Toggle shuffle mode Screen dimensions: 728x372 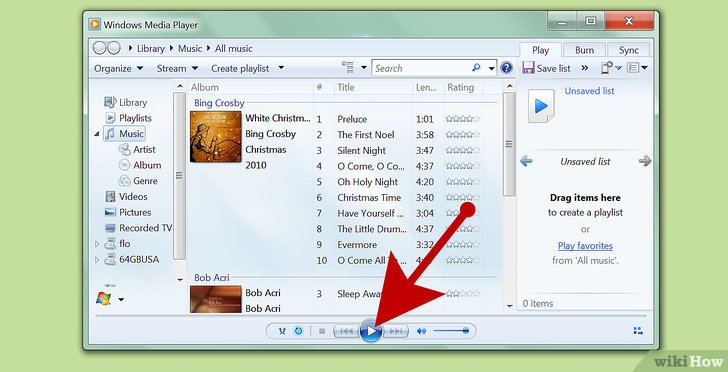coord(282,331)
